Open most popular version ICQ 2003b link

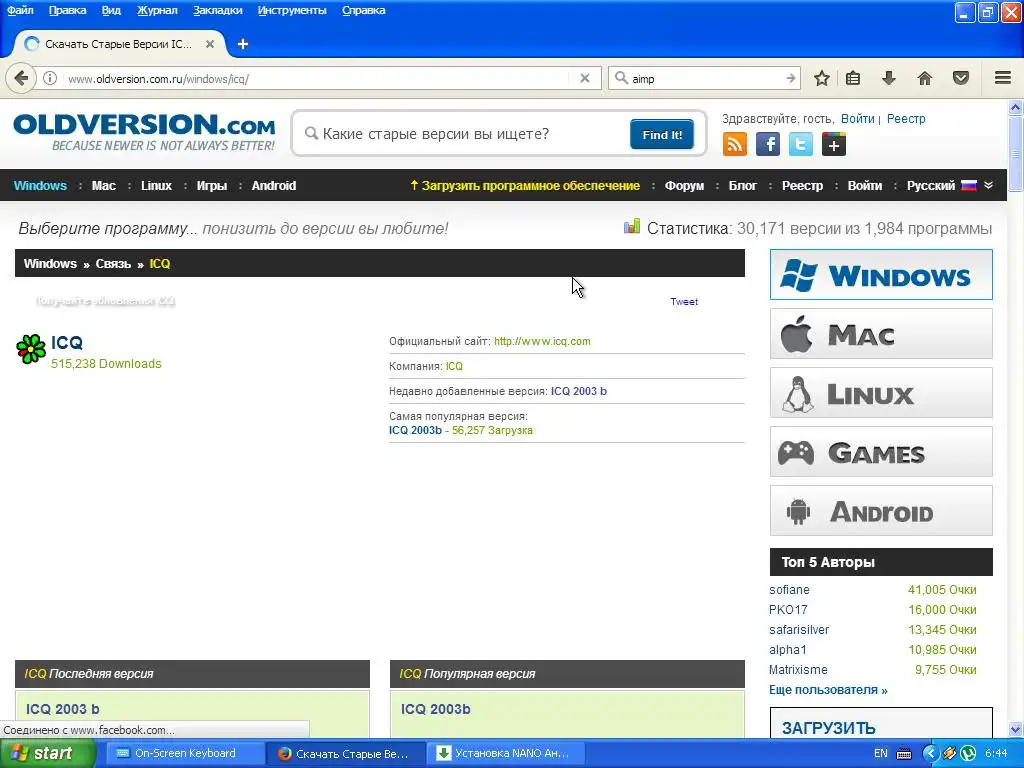pyautogui.click(x=415, y=430)
